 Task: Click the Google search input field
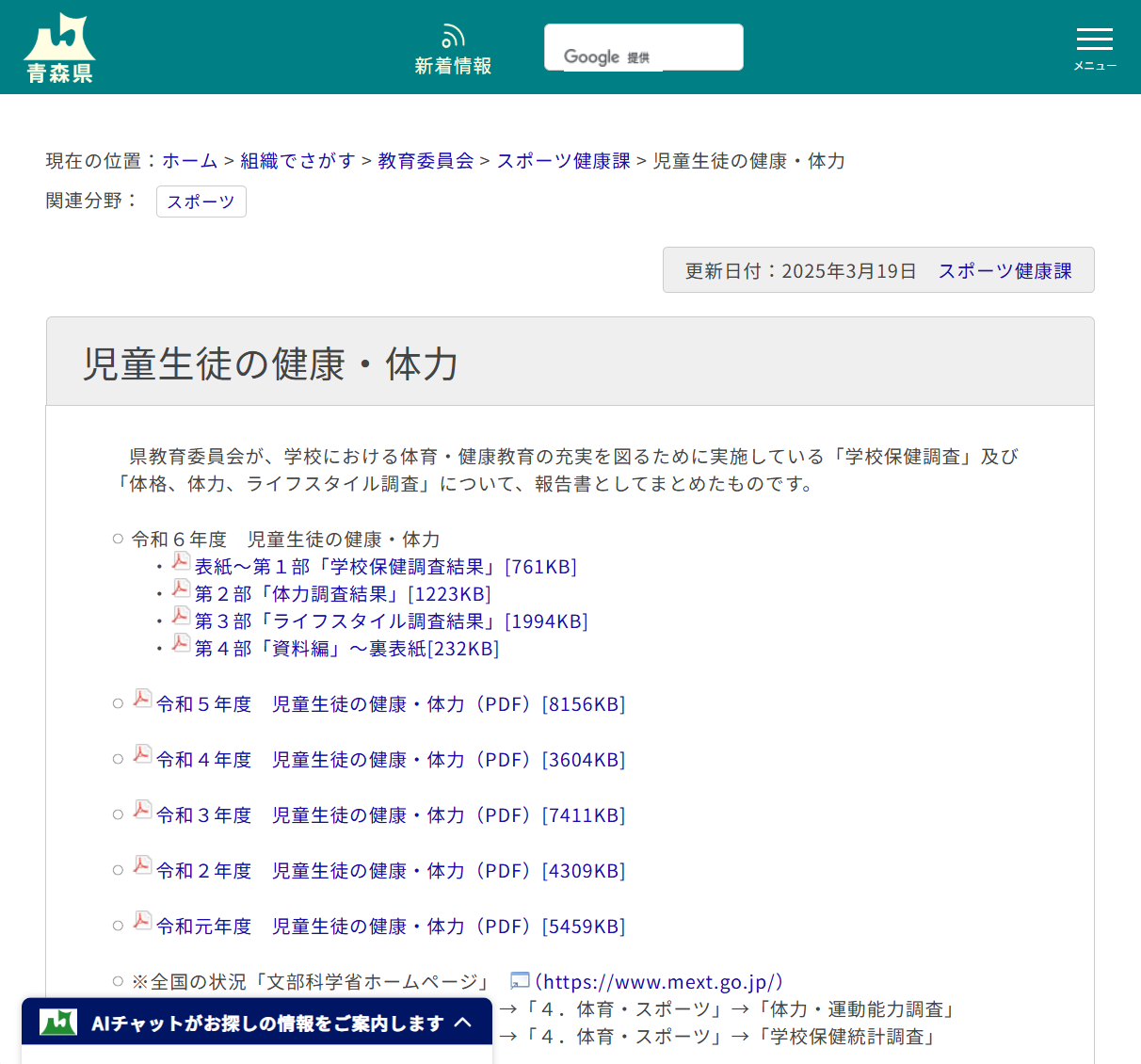coord(643,46)
